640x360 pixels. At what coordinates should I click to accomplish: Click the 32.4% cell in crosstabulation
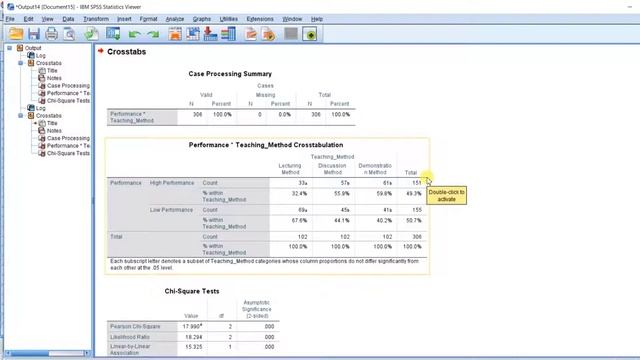[300, 193]
